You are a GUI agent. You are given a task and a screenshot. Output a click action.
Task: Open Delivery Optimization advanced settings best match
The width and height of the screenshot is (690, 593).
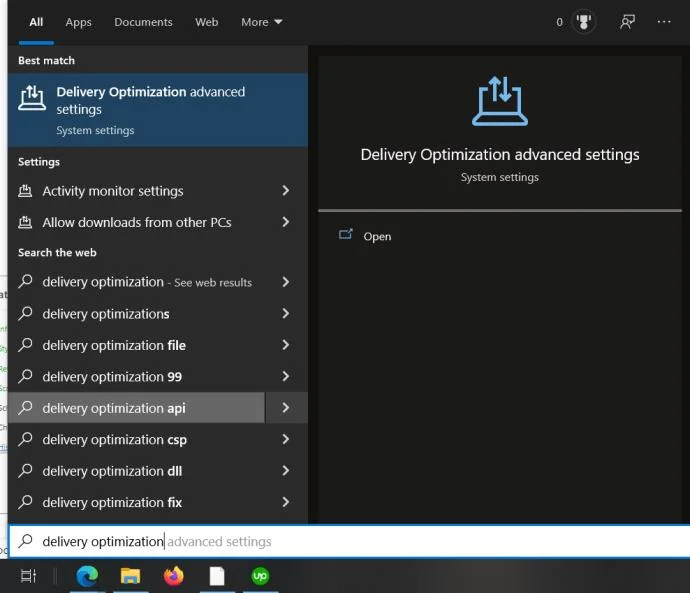point(158,110)
